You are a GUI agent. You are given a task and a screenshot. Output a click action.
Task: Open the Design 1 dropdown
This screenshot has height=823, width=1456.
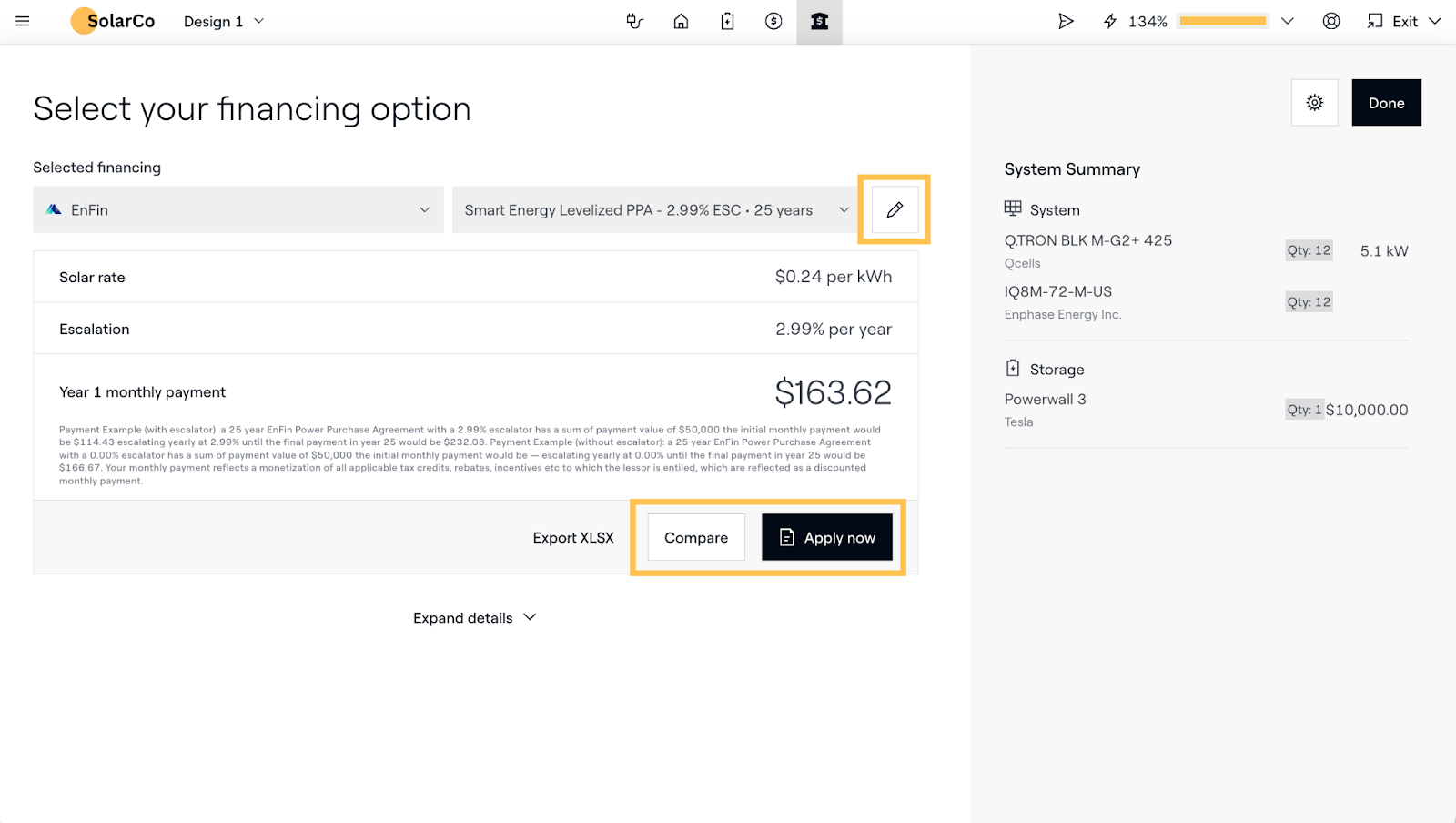(x=224, y=21)
